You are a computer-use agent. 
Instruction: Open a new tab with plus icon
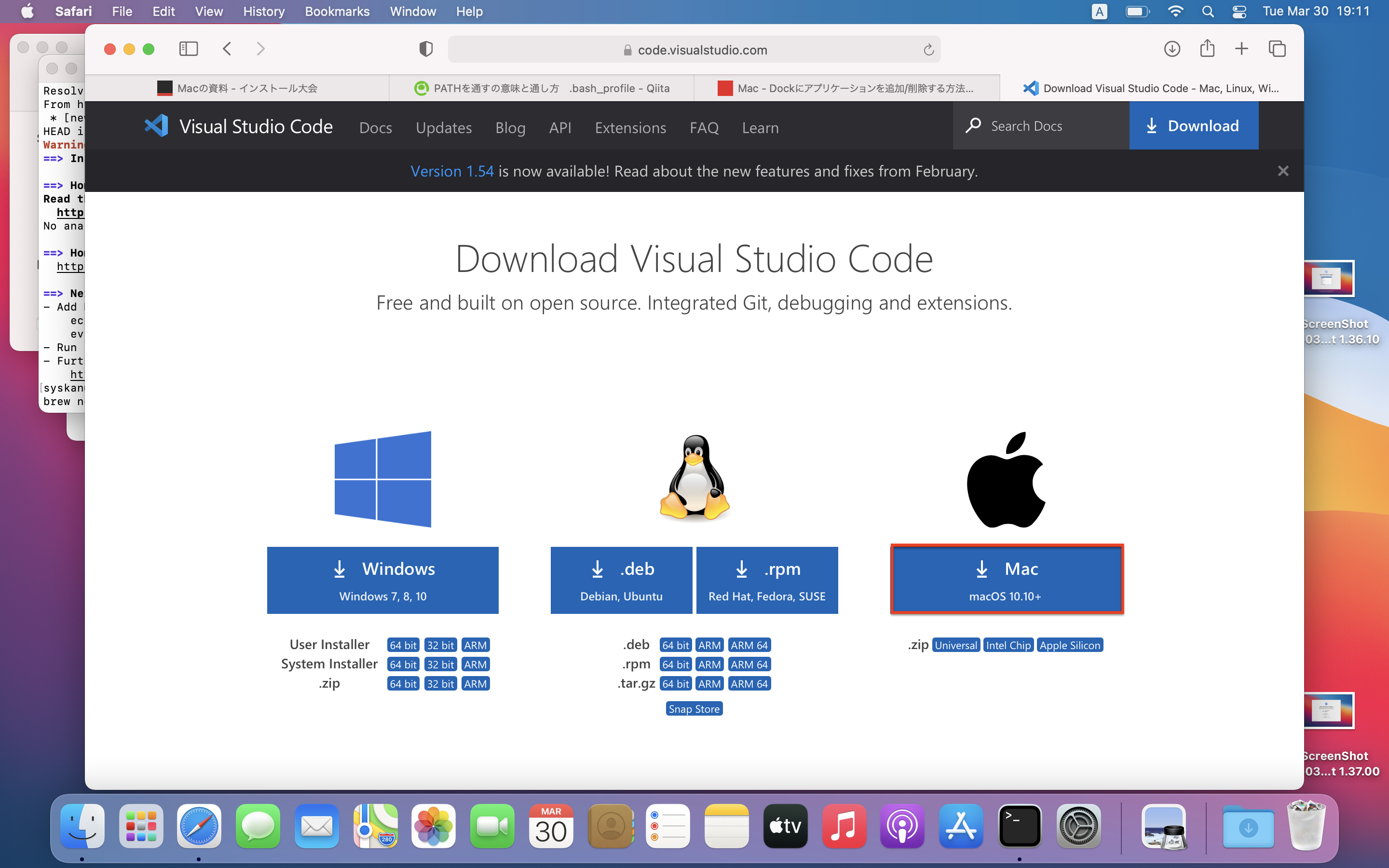1241,49
